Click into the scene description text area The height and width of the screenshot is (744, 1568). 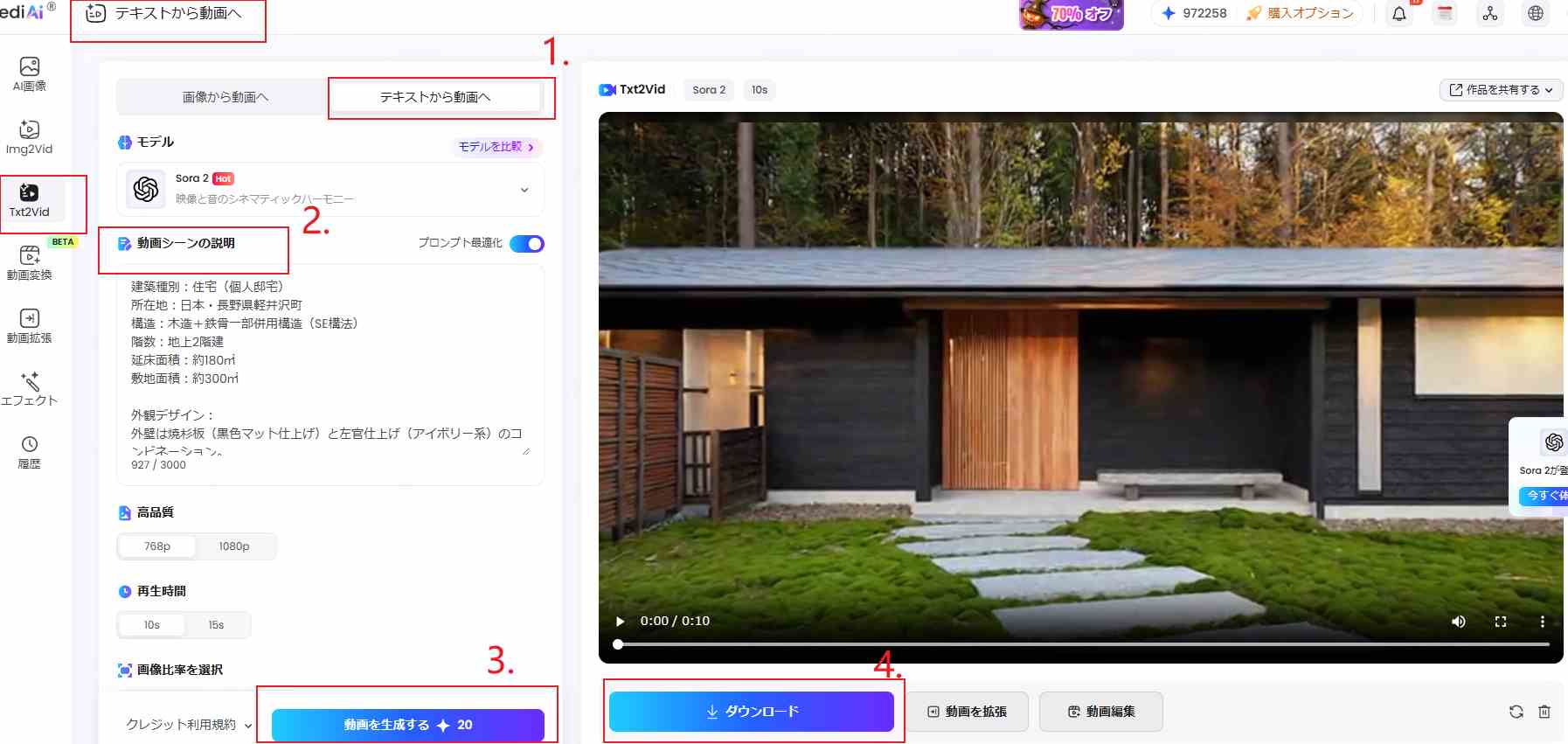pos(330,367)
